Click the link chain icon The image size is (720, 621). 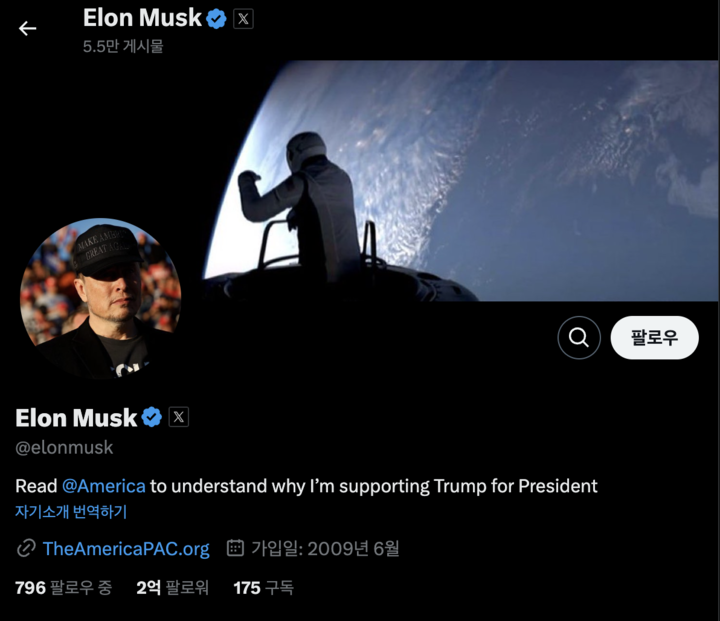click(26, 548)
